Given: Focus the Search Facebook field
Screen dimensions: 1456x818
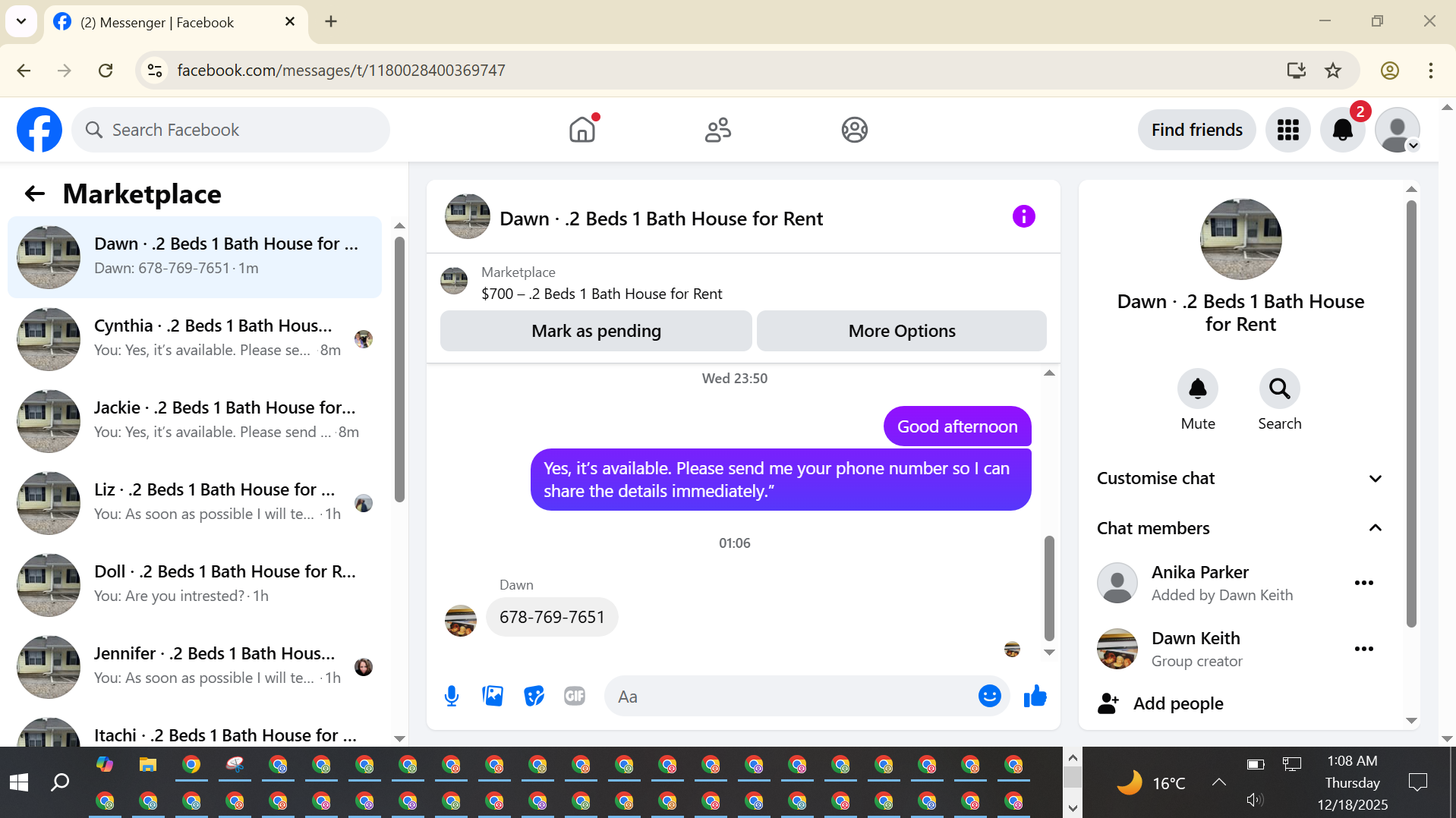Looking at the screenshot, I should [x=231, y=130].
